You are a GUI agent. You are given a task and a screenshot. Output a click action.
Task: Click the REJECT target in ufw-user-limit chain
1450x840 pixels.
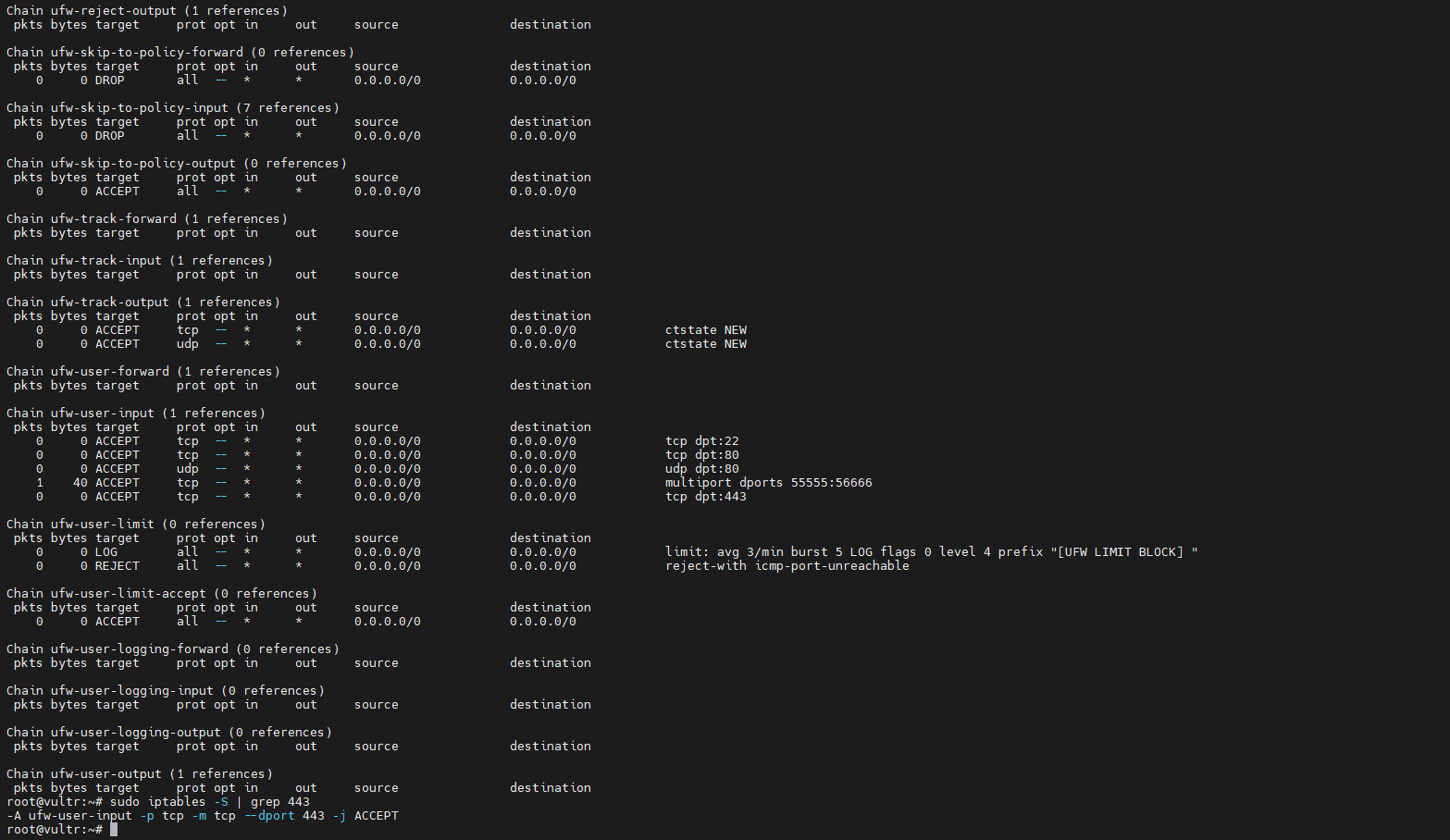click(x=118, y=566)
